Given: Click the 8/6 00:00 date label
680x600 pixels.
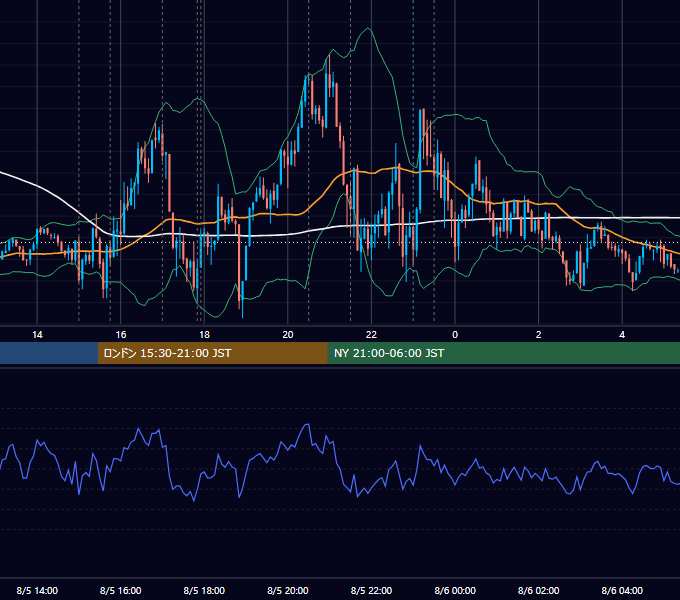Looking at the screenshot, I should pos(455,590).
